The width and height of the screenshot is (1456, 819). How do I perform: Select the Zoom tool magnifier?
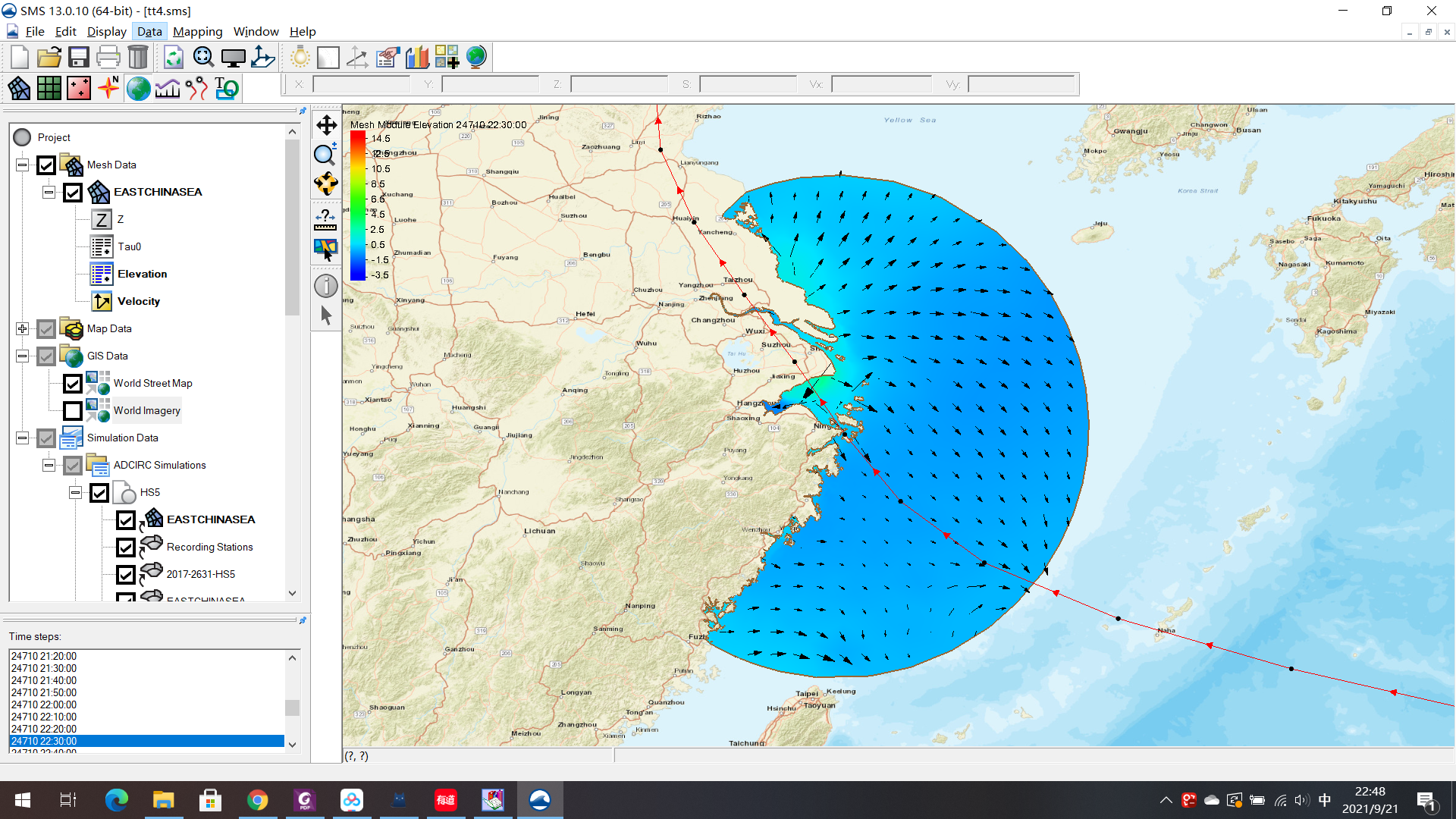[325, 154]
